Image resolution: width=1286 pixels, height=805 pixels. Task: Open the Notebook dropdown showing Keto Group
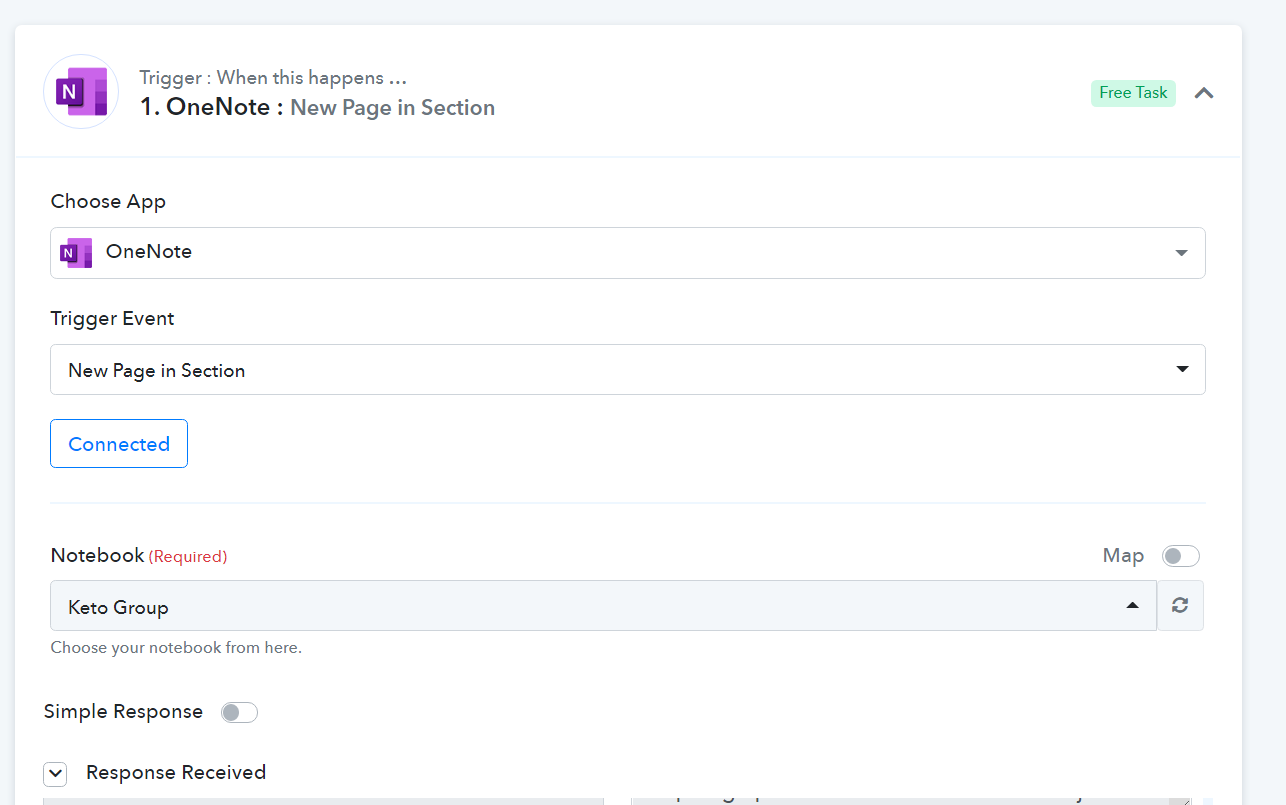pyautogui.click(x=603, y=606)
